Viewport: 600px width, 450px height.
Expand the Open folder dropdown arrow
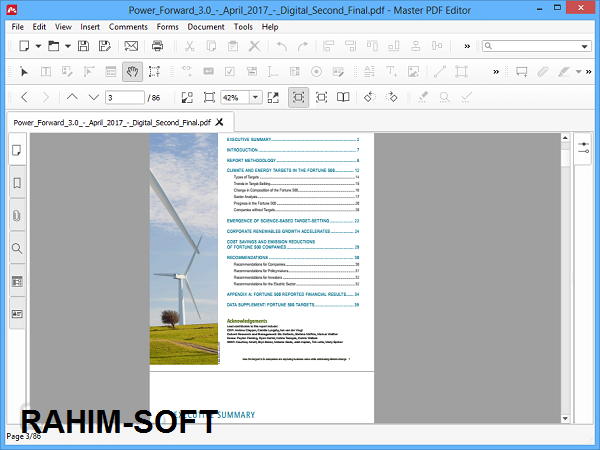(x=67, y=46)
